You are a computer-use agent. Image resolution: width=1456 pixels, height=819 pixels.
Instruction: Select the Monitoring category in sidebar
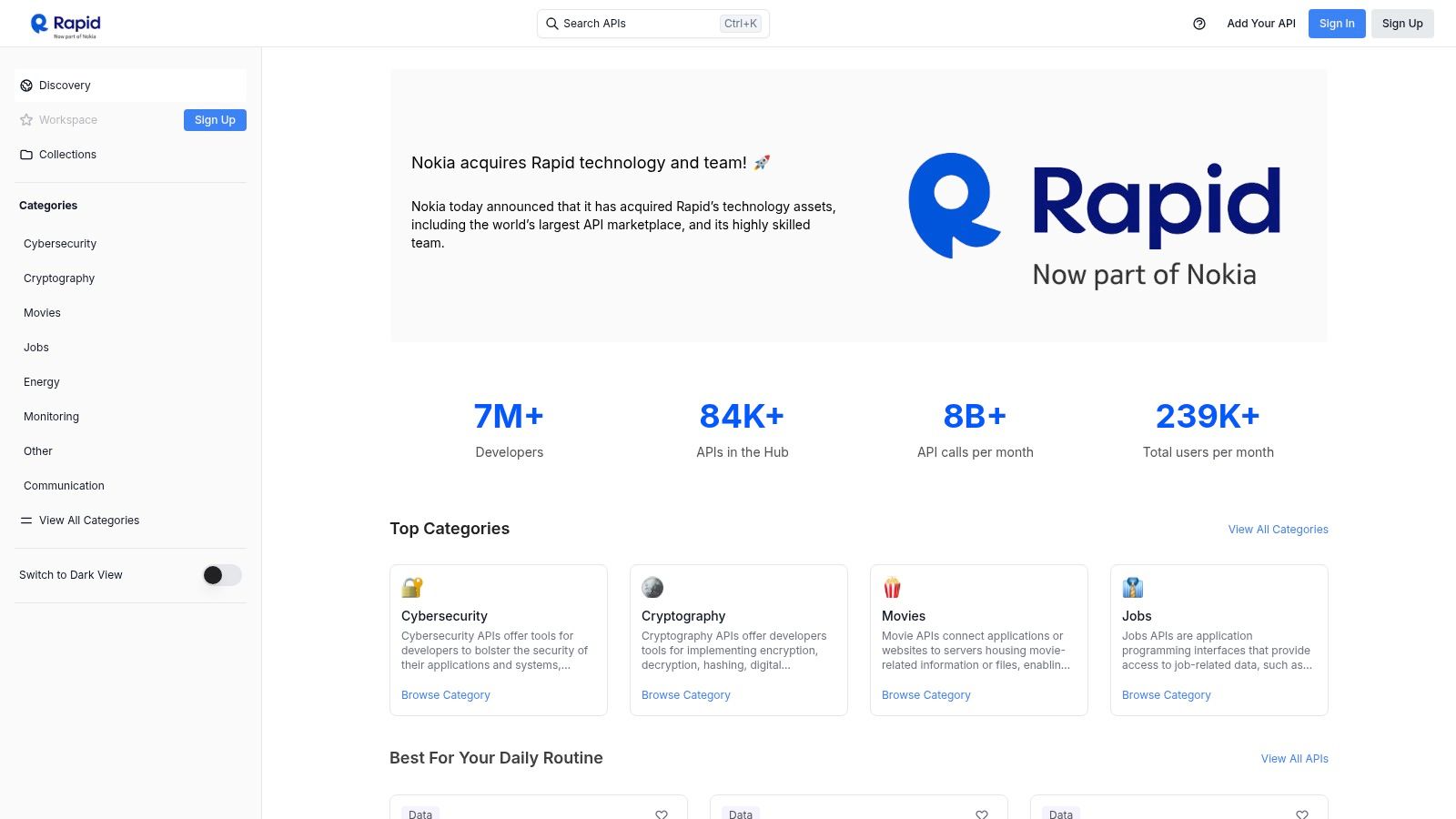coord(51,416)
